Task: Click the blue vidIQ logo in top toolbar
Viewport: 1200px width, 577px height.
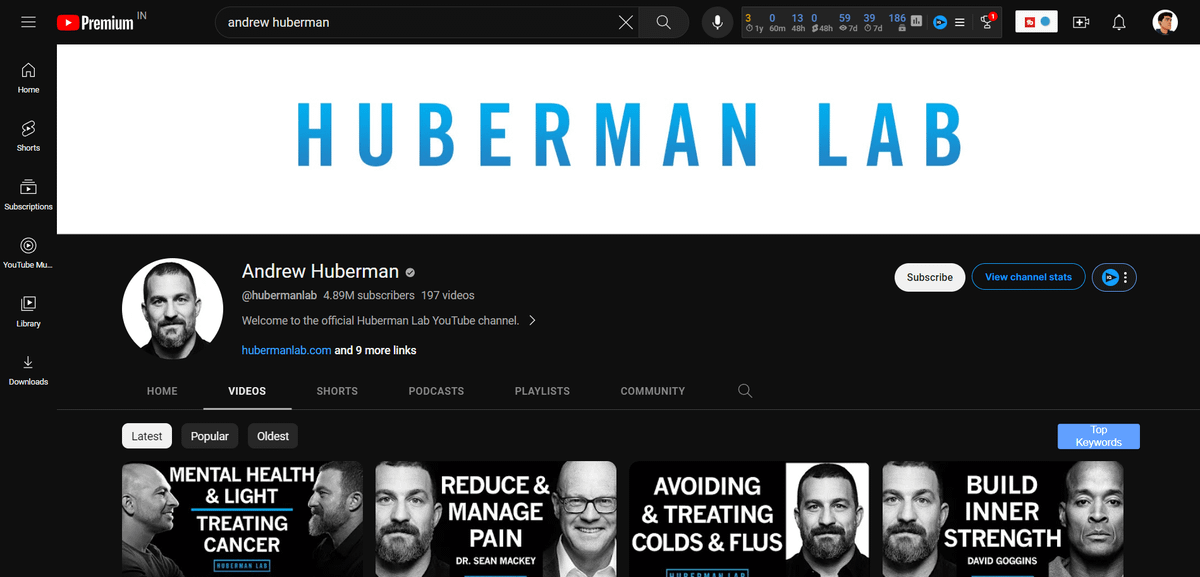Action: pos(940,22)
